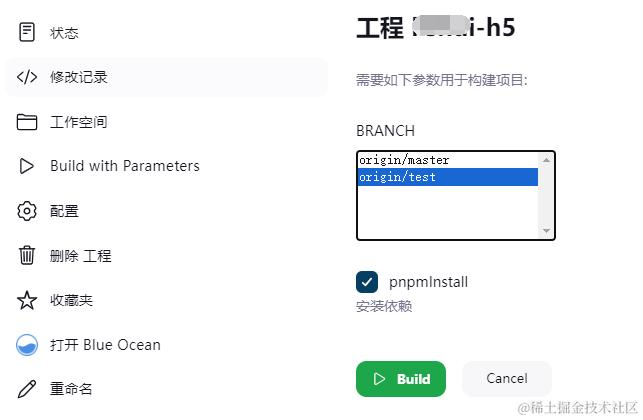The height and width of the screenshot is (420, 643).
Task: Click the 状态 document icon
Action: tap(27, 32)
